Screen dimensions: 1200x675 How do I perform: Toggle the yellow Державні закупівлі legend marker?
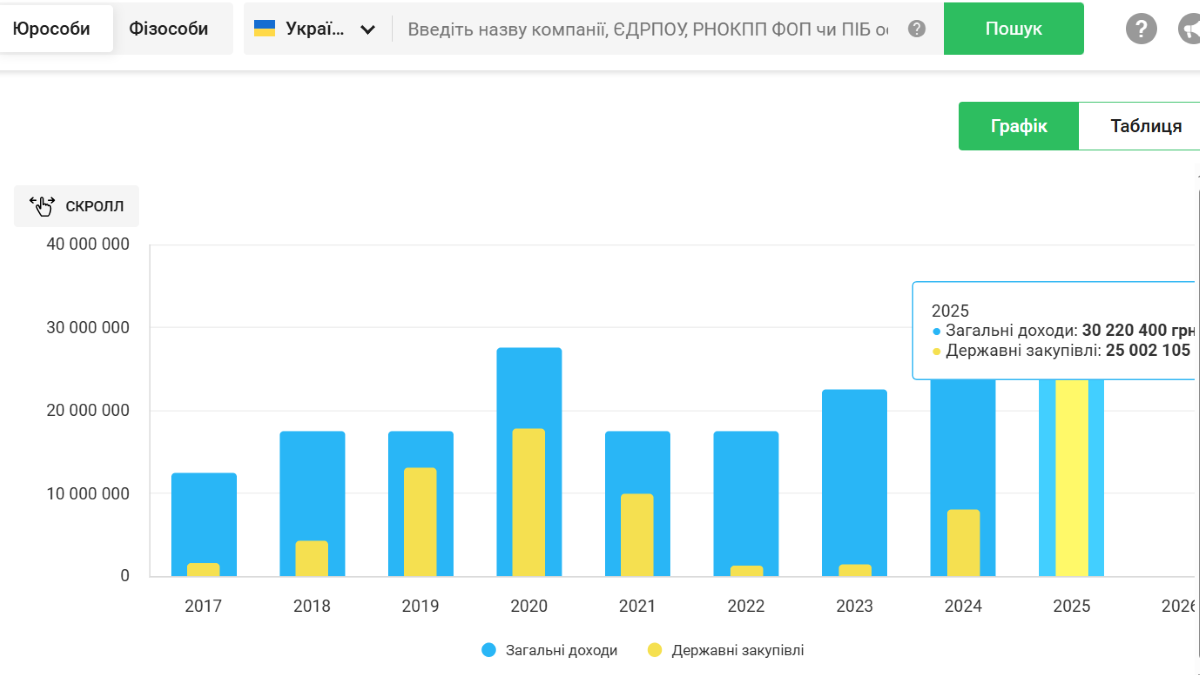[x=655, y=650]
